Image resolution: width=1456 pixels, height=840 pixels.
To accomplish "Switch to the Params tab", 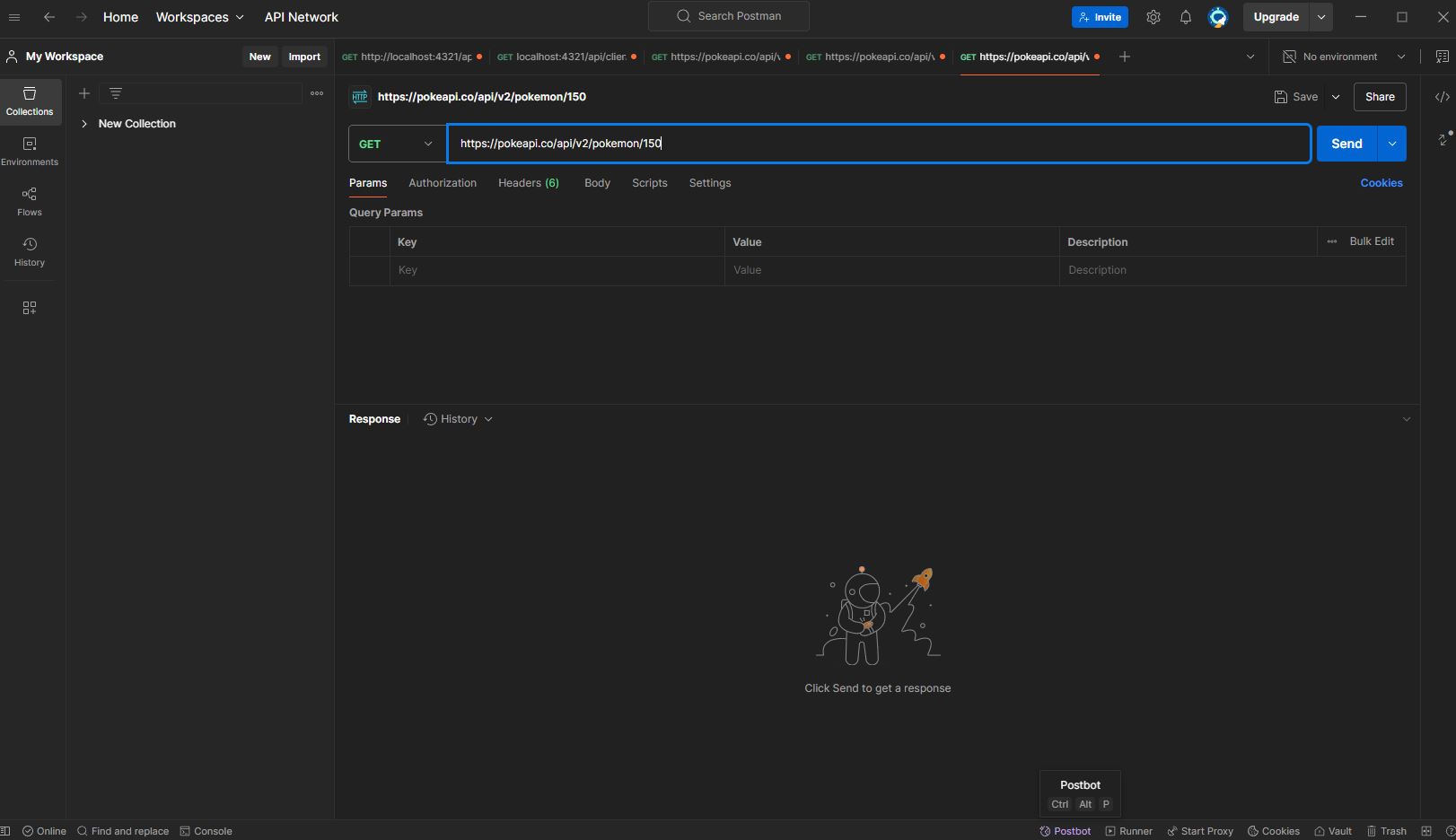I will [368, 183].
